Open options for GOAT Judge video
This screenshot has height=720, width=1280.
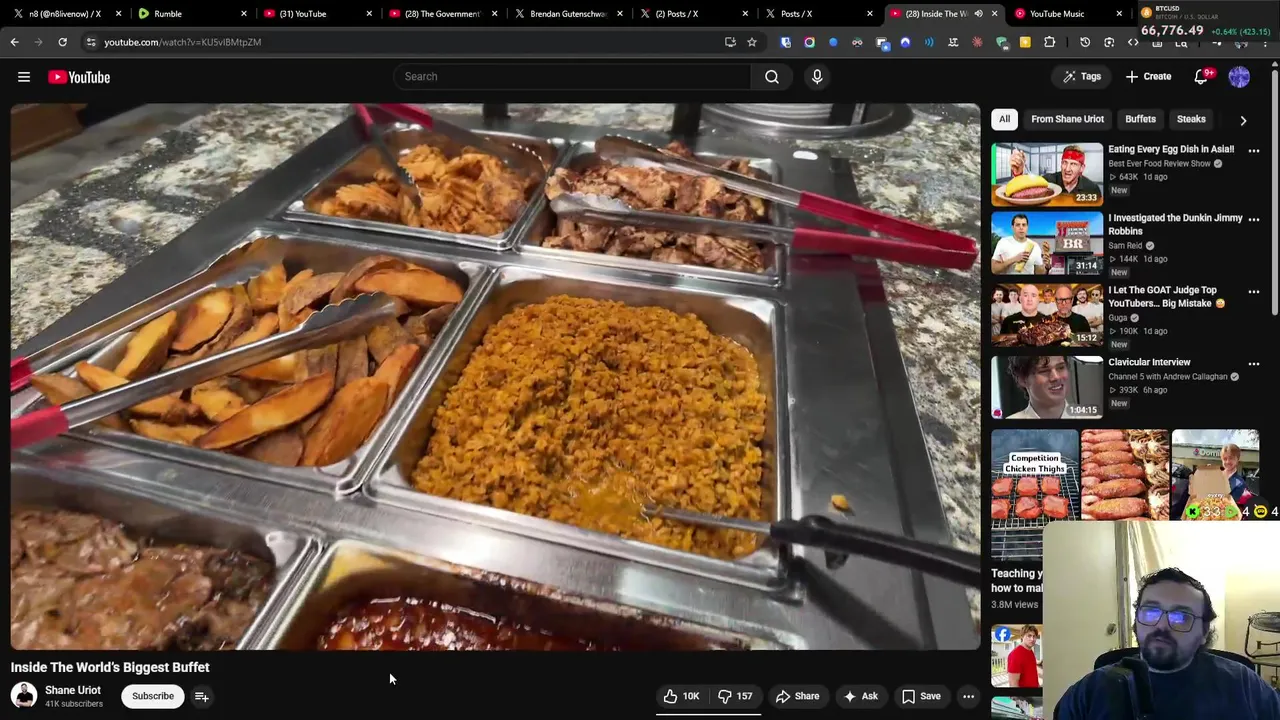1254,292
